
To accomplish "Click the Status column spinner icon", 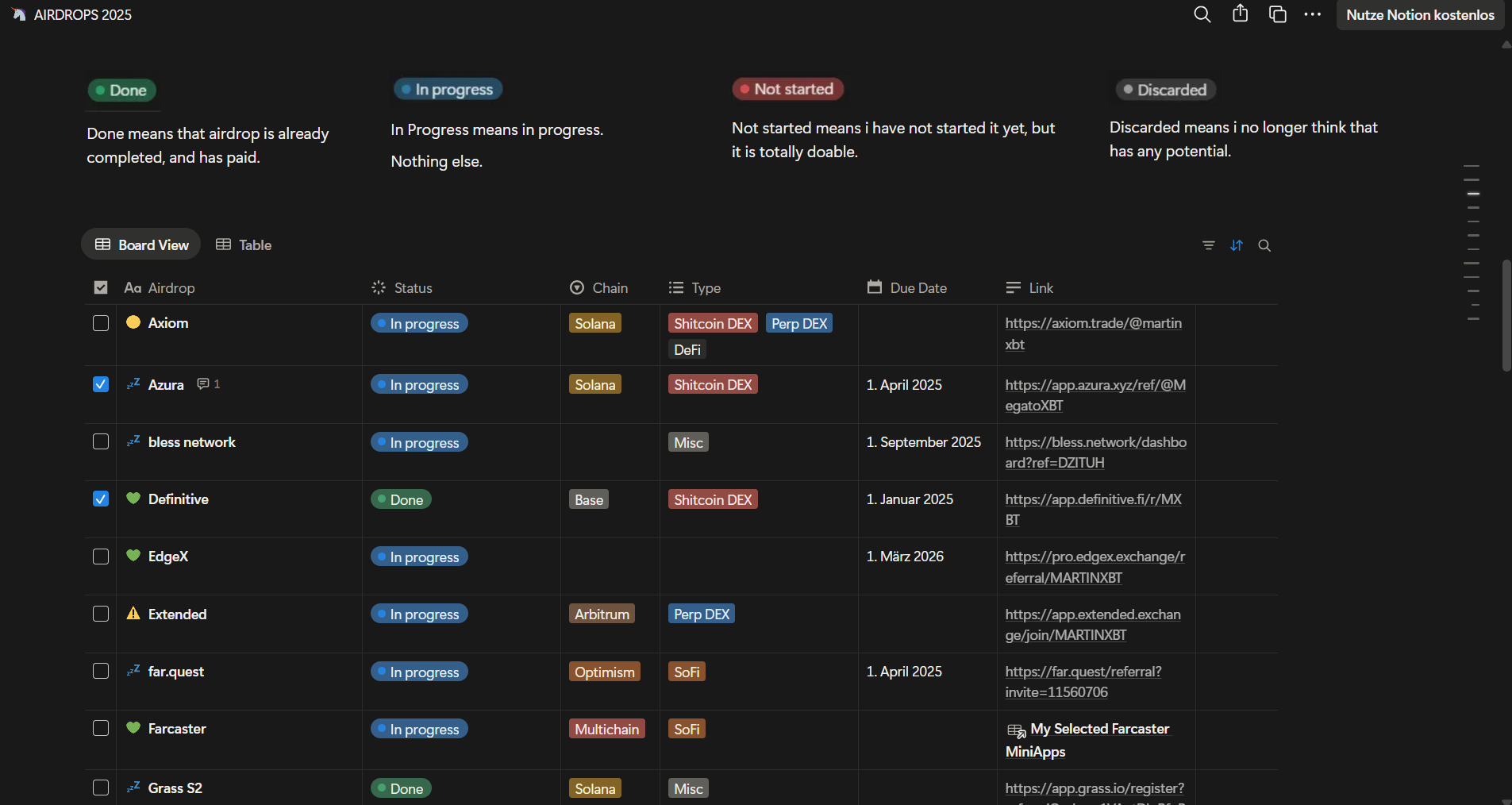I will [x=379, y=287].
